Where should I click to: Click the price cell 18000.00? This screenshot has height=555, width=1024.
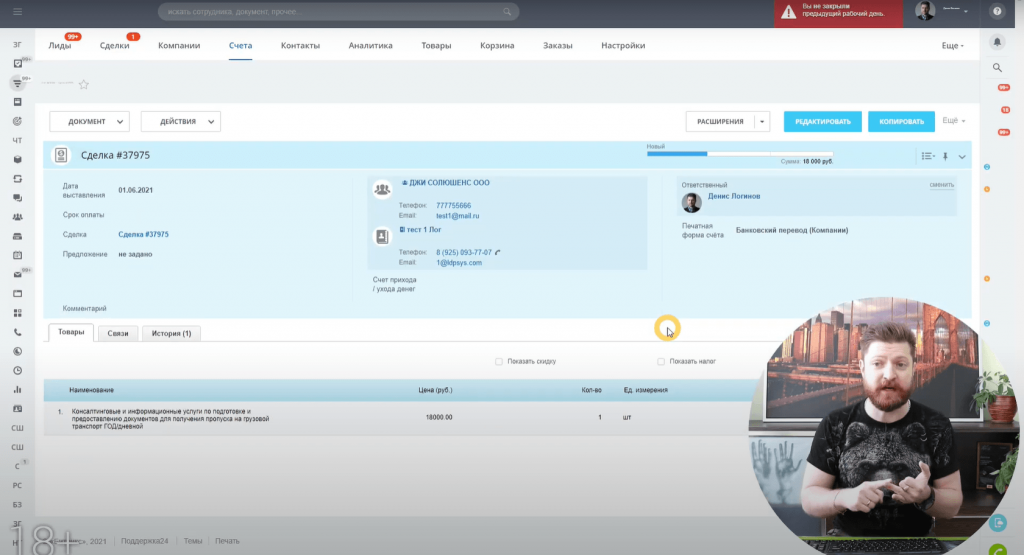[x=439, y=417]
